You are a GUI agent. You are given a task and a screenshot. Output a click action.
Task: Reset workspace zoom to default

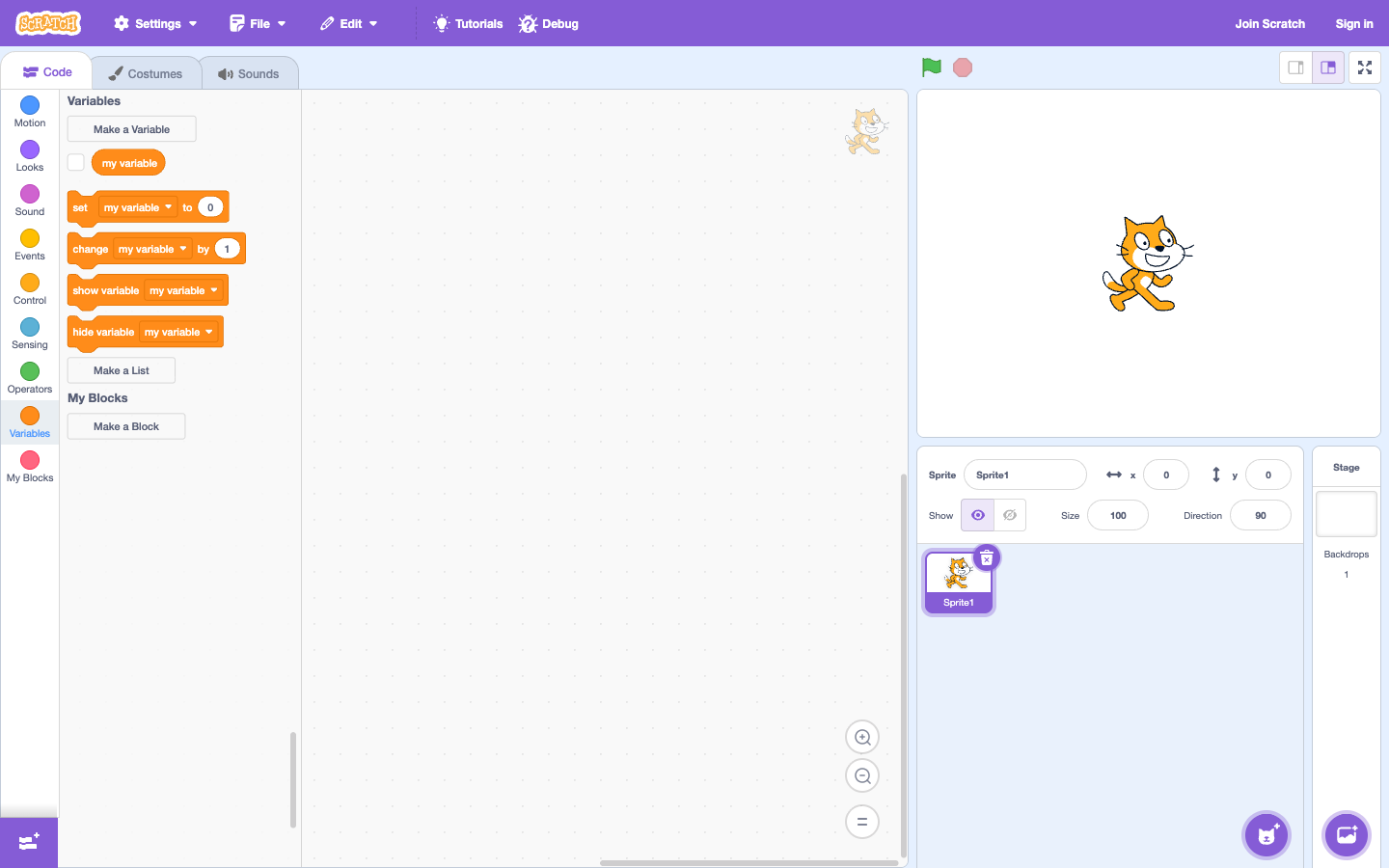point(862,822)
